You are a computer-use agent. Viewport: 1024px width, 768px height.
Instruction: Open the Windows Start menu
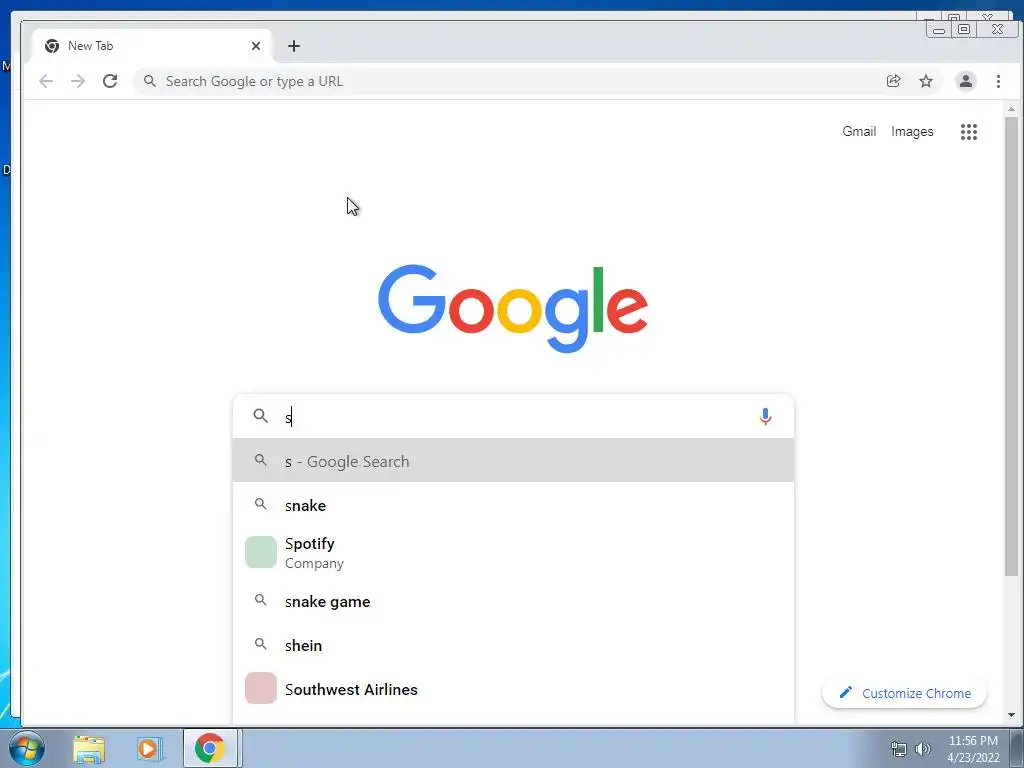click(x=26, y=748)
